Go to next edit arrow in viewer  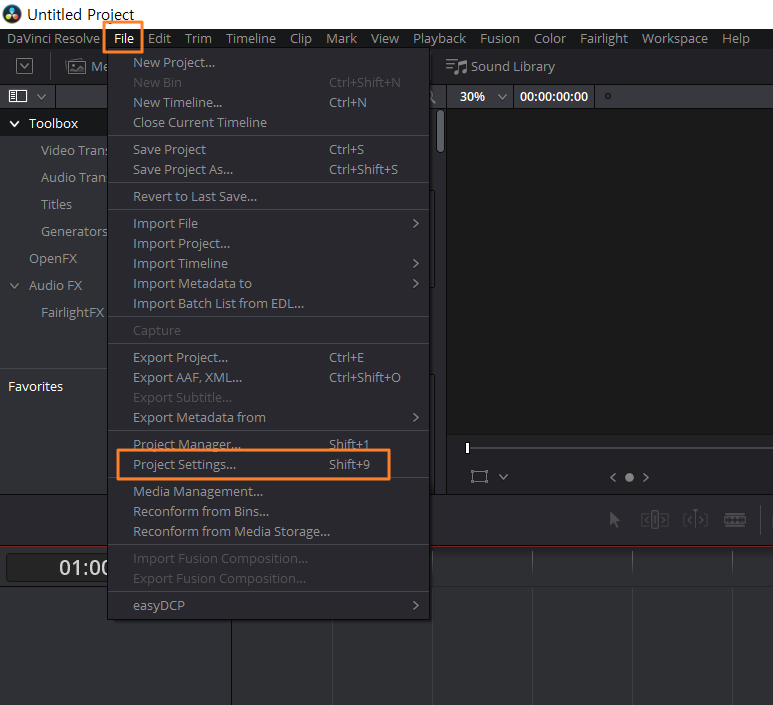645,477
